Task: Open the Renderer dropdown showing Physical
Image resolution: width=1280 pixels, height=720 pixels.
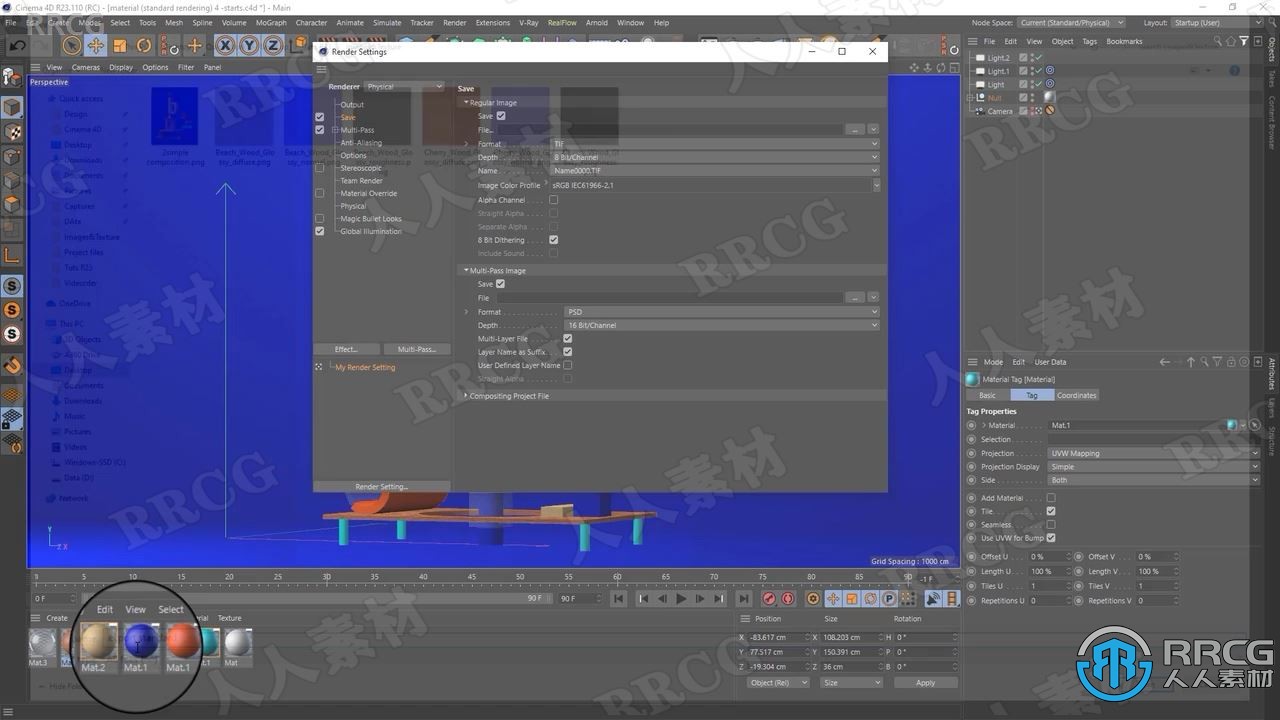Action: point(404,87)
